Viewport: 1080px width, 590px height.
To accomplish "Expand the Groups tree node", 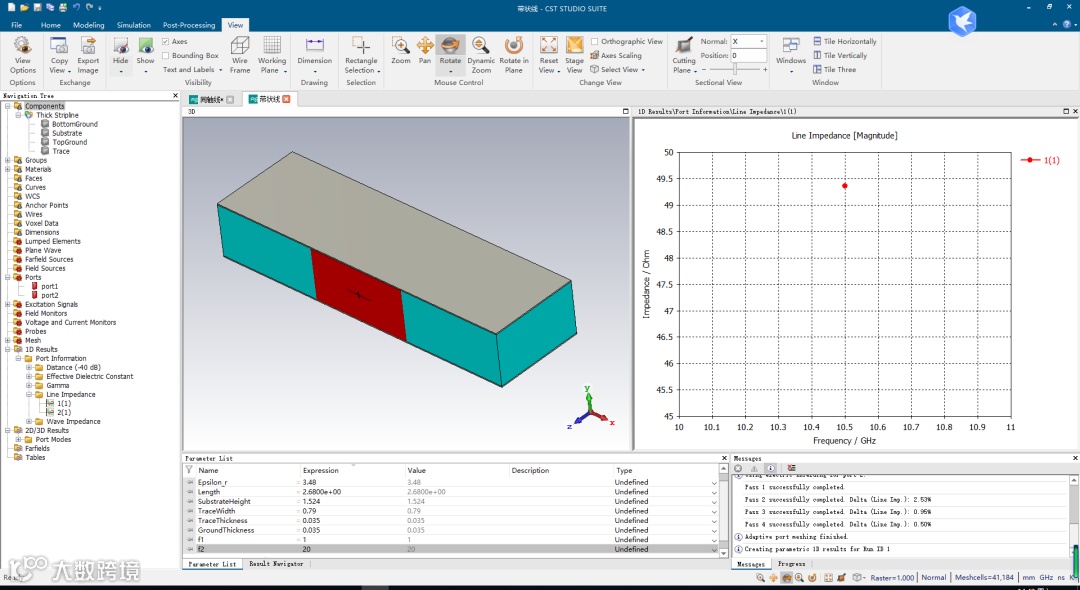I will click(x=8, y=160).
